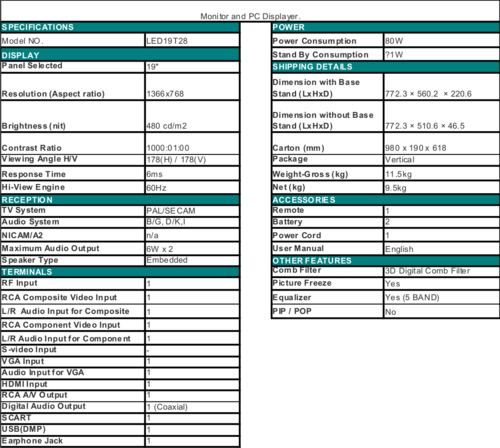
Task: Click the LED19T28 model number cell
Action: 192,40
